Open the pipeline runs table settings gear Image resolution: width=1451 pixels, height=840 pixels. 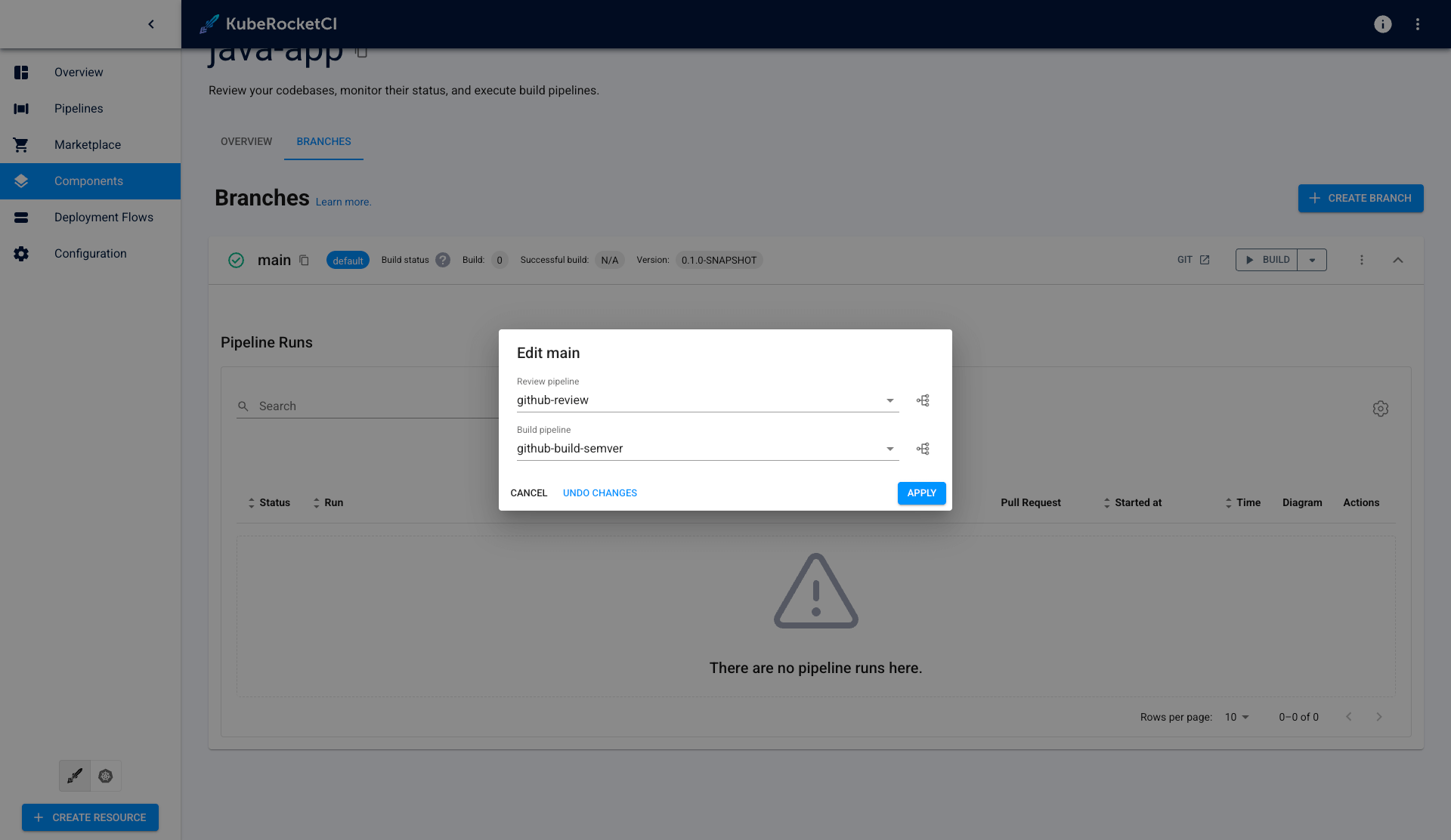click(1381, 409)
